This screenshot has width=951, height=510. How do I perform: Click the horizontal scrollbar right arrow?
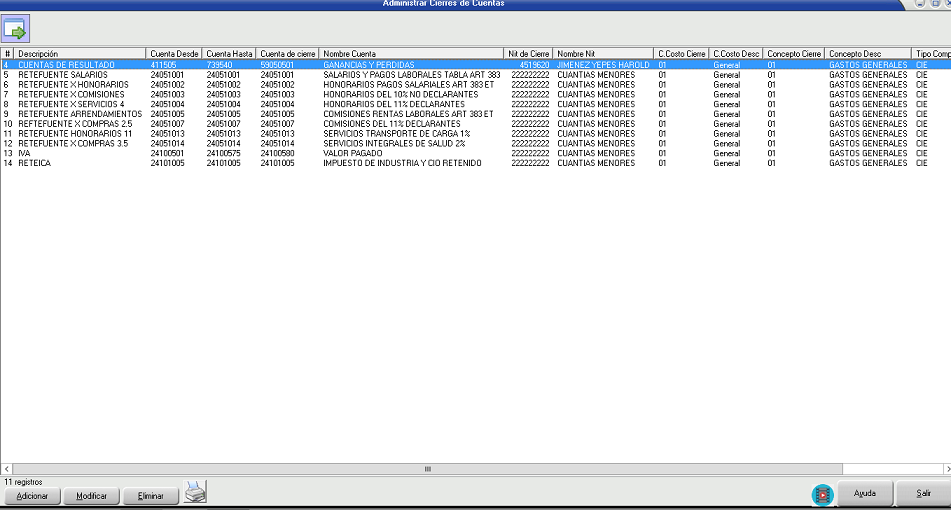coord(945,469)
